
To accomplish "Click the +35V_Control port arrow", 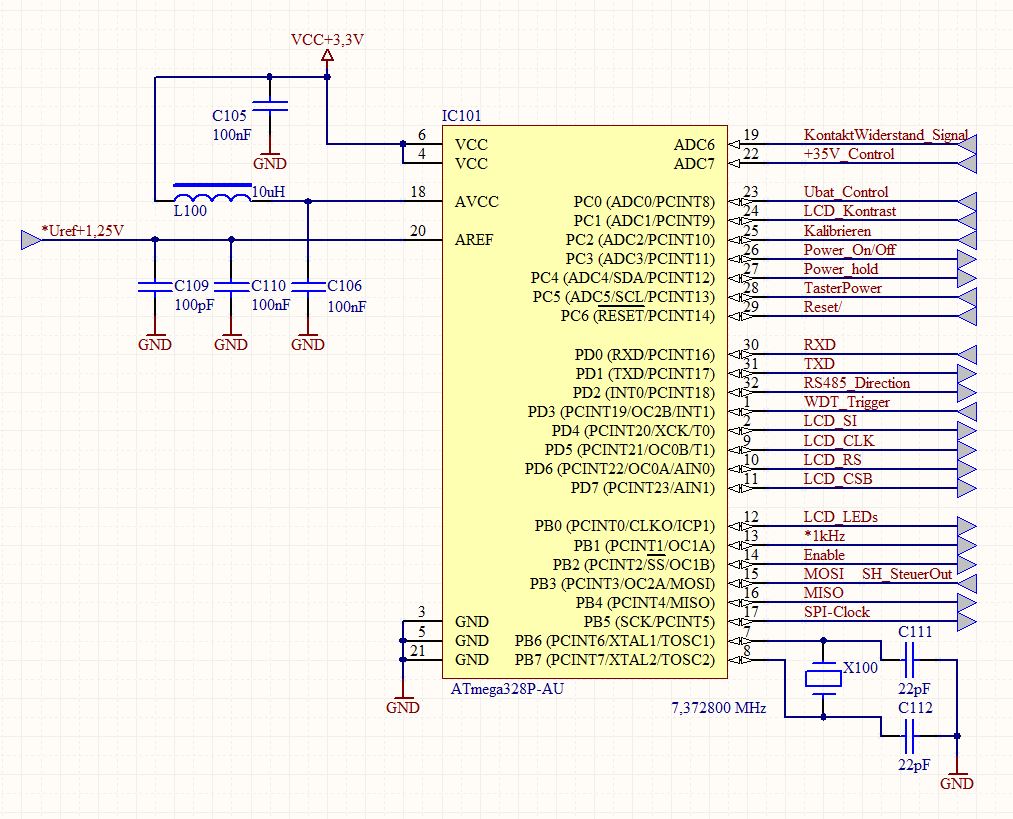I will (x=967, y=163).
